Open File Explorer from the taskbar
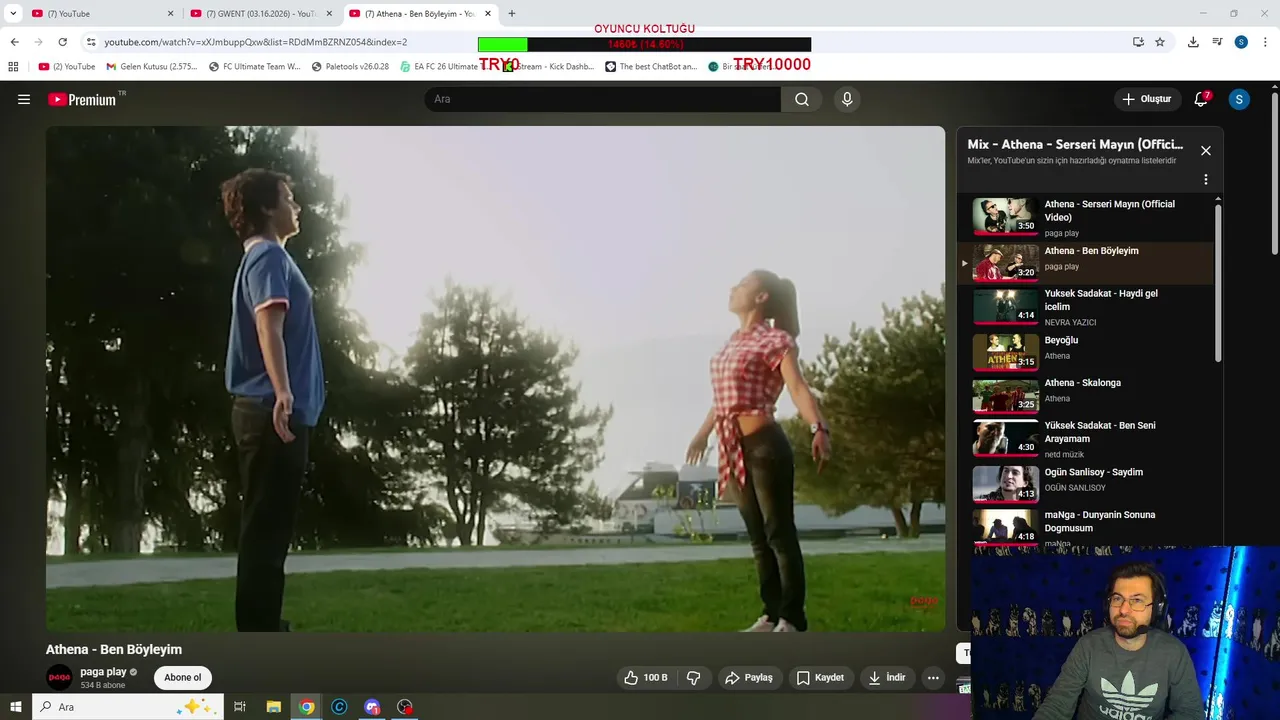Viewport: 1280px width, 720px height. pos(273,707)
